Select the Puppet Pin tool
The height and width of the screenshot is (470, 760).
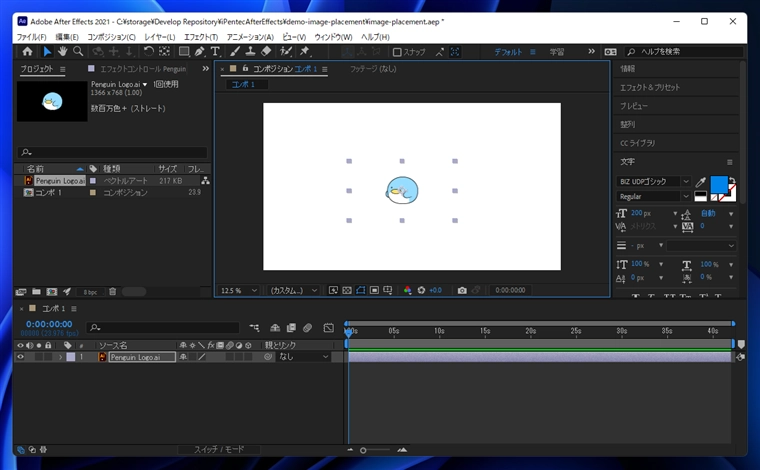304,51
